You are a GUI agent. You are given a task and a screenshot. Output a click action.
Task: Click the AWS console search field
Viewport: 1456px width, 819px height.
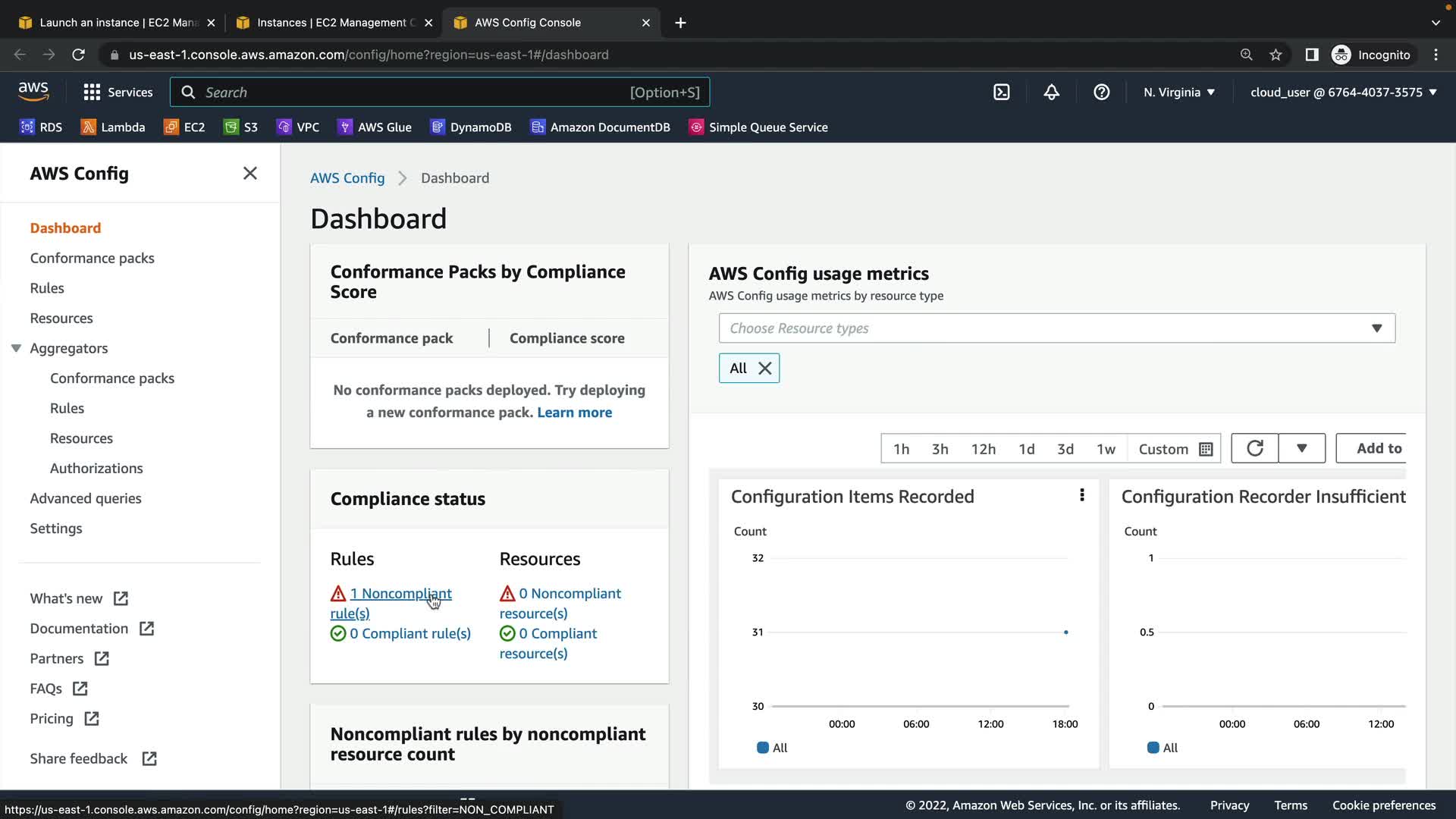click(440, 93)
